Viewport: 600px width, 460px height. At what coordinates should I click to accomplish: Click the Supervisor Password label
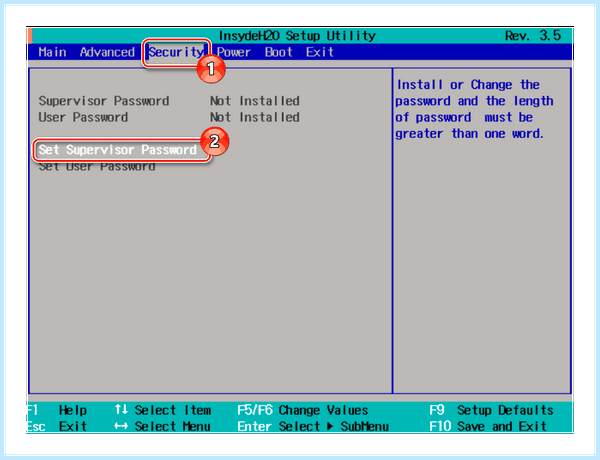point(104,101)
